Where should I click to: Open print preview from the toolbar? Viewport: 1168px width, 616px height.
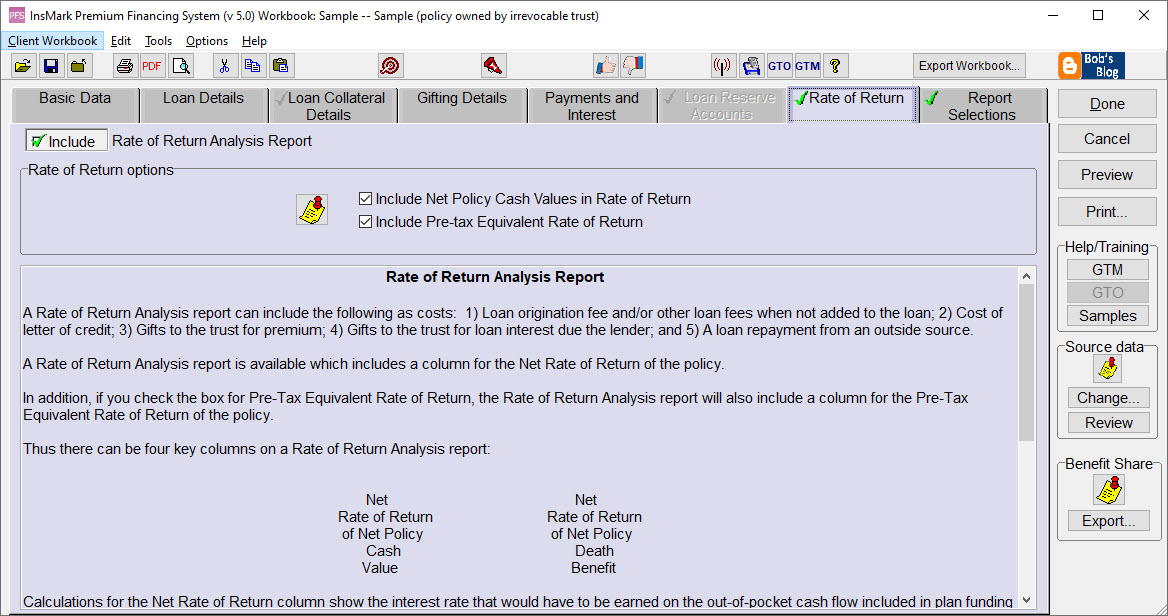click(181, 65)
